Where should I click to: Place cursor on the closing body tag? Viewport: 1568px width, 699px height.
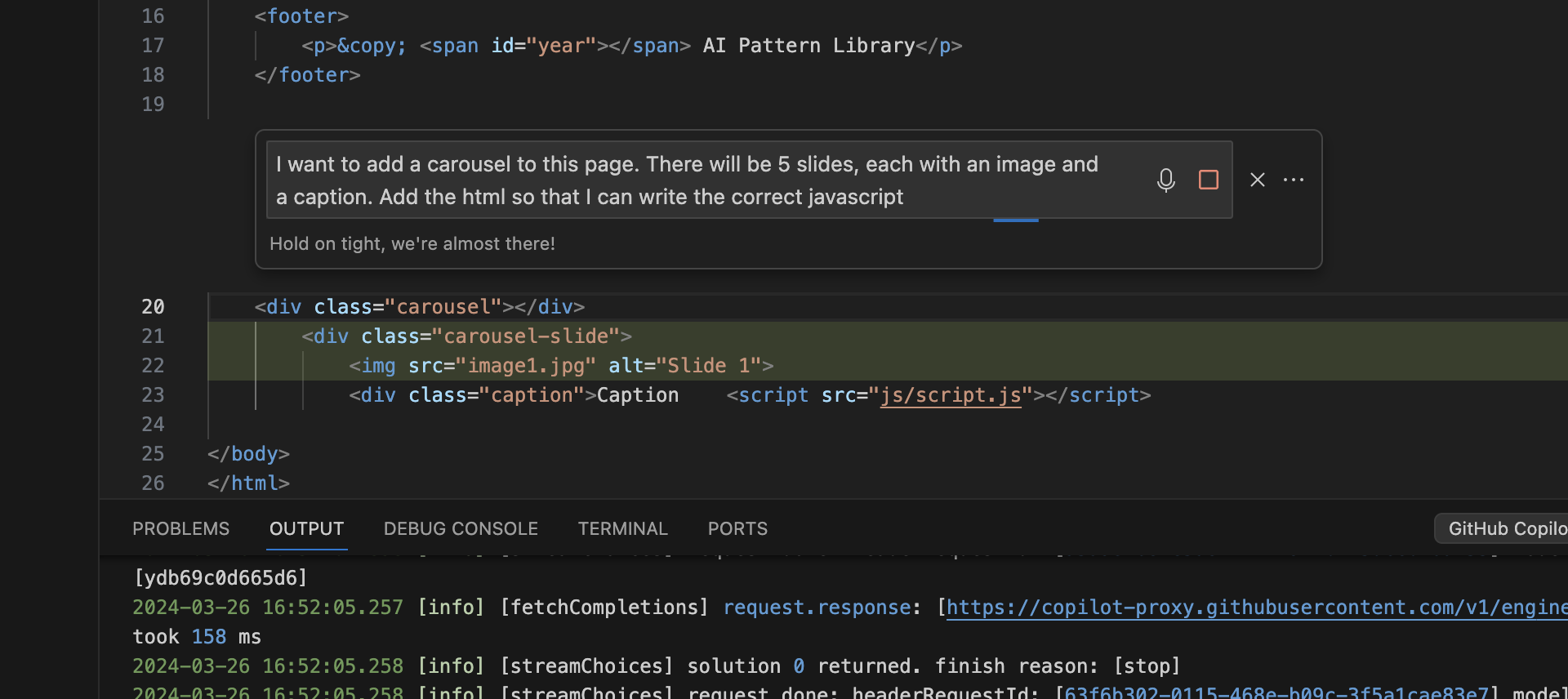pyautogui.click(x=248, y=454)
